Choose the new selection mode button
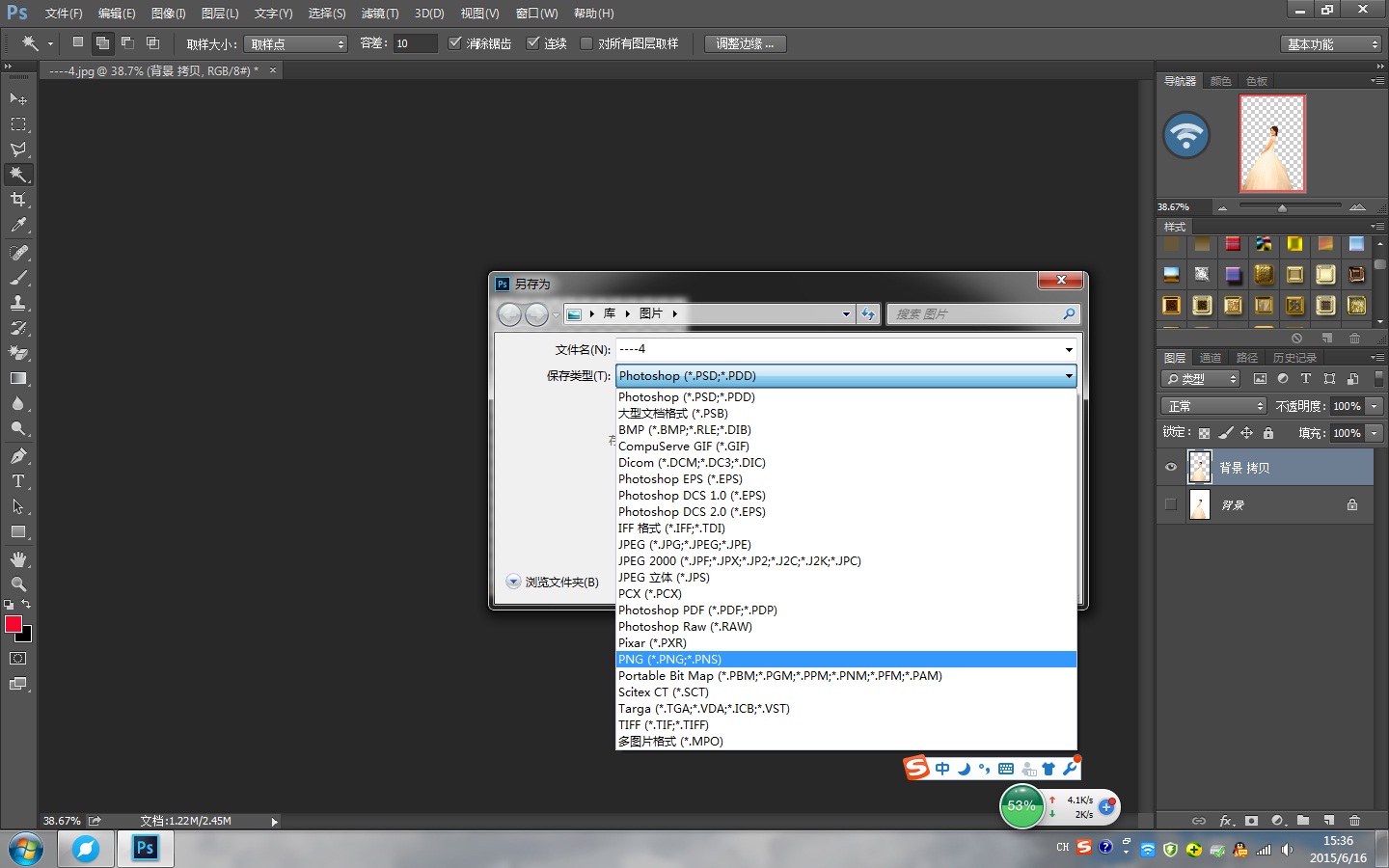1389x868 pixels. (x=78, y=42)
